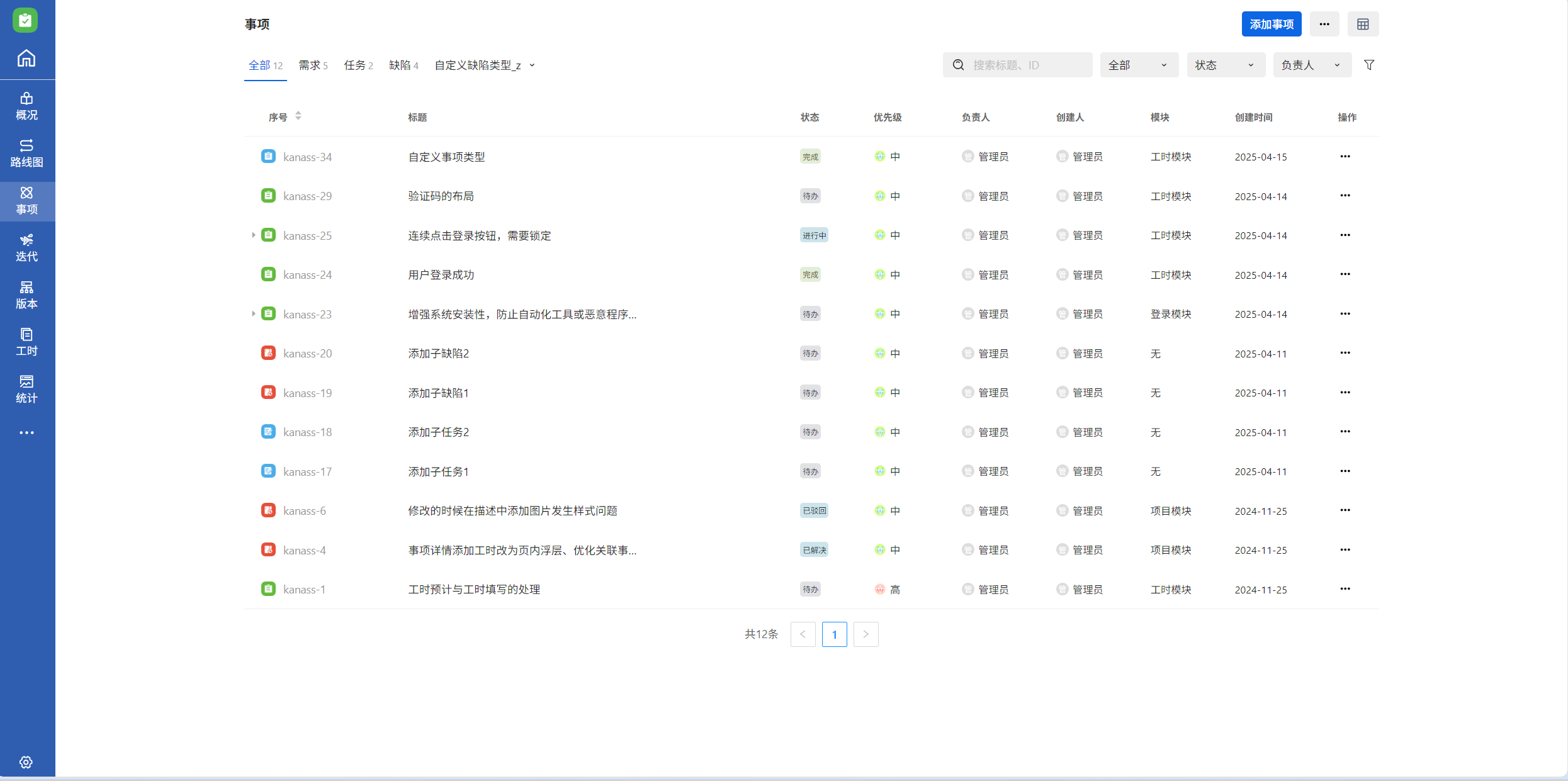Open the 迭代 iterations section
This screenshot has height=781, width=1568.
(26, 247)
